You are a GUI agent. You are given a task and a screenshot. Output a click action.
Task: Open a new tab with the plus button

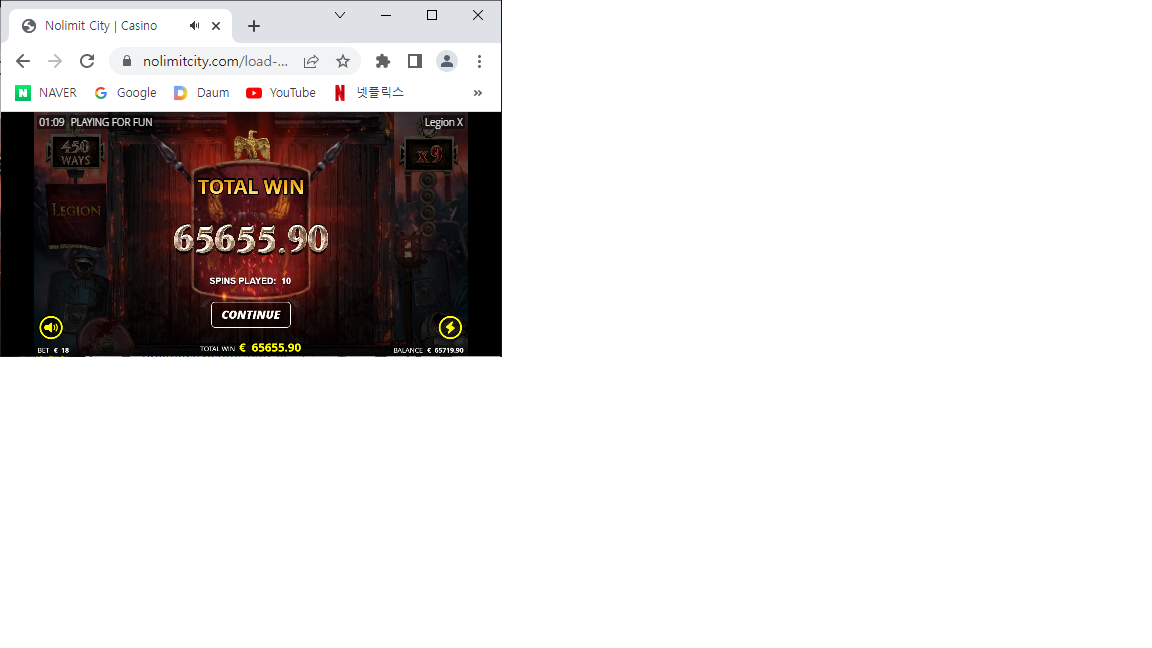click(x=253, y=26)
